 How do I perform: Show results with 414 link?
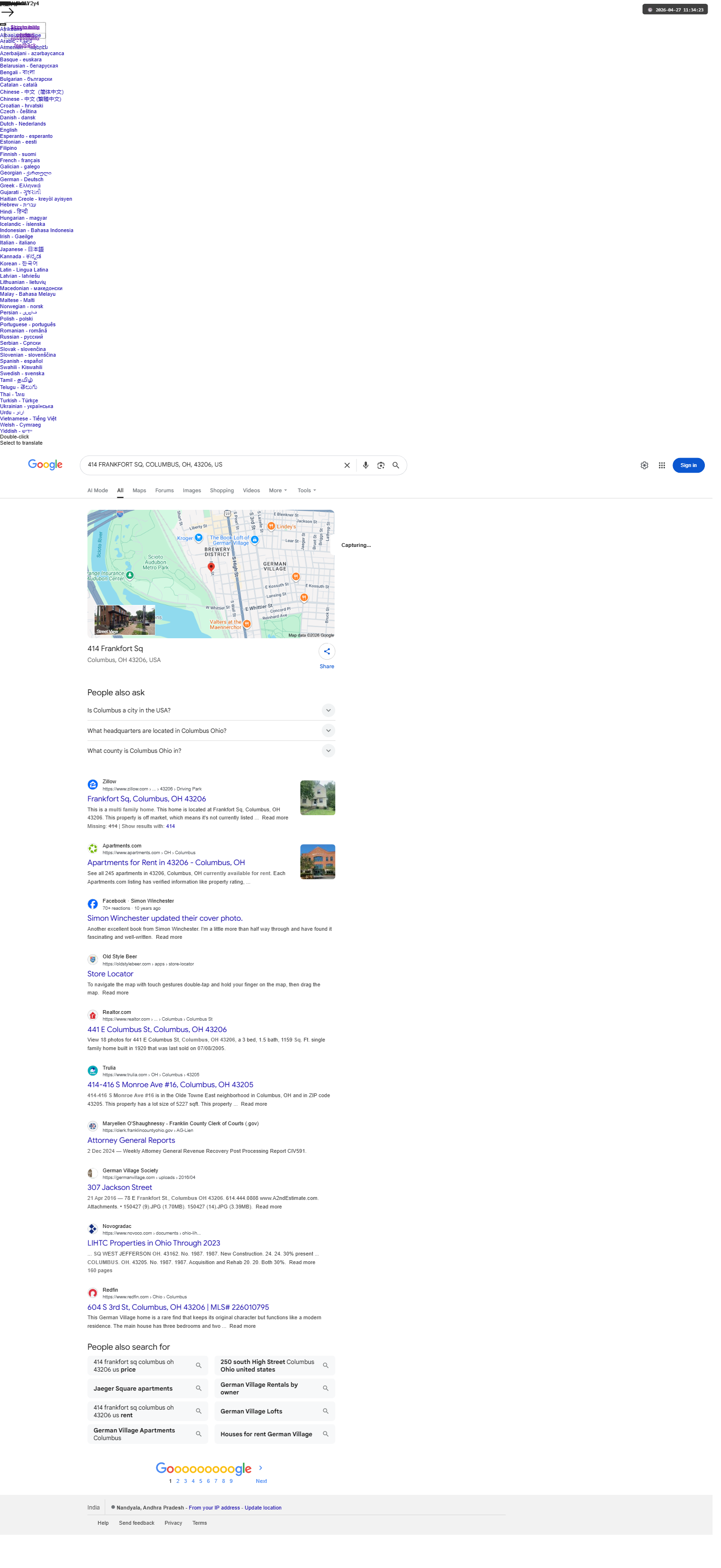(x=170, y=827)
